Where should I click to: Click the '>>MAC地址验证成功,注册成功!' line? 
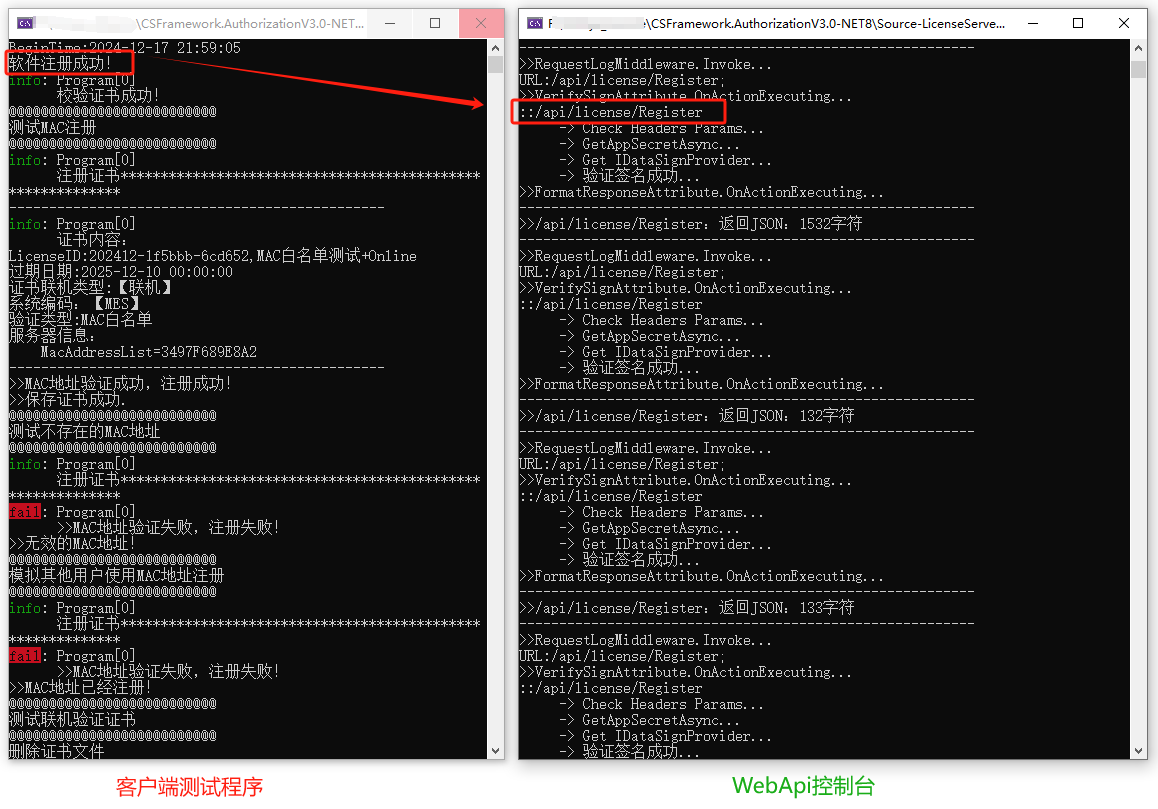click(120, 383)
